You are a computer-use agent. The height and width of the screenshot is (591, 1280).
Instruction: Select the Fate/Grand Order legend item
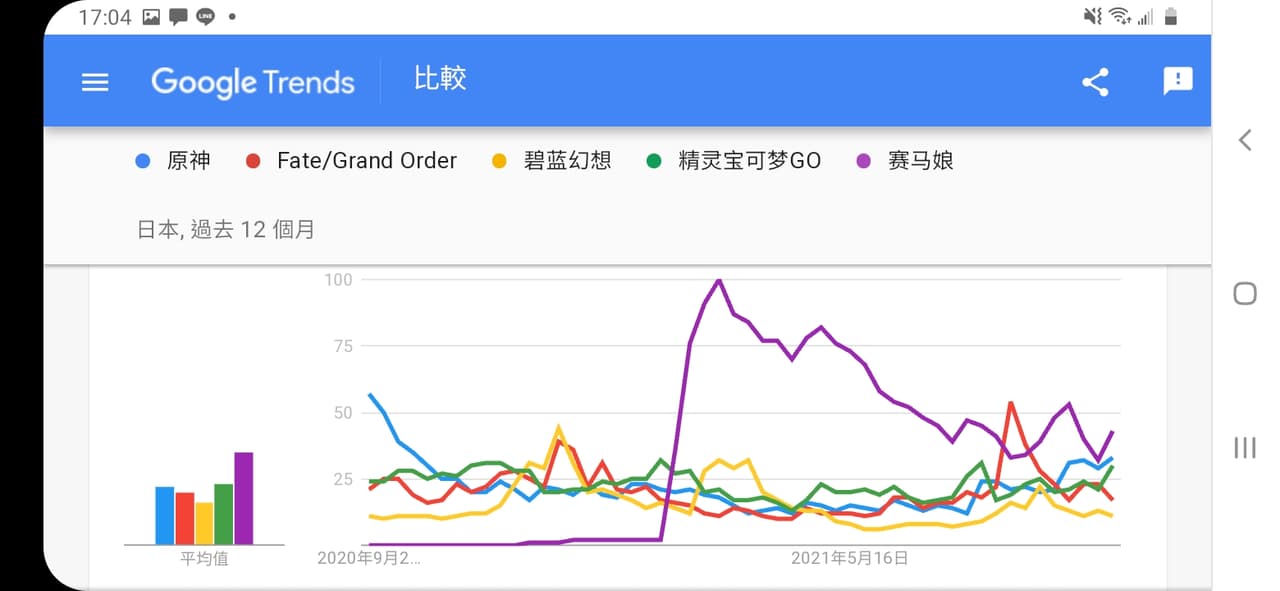(351, 160)
